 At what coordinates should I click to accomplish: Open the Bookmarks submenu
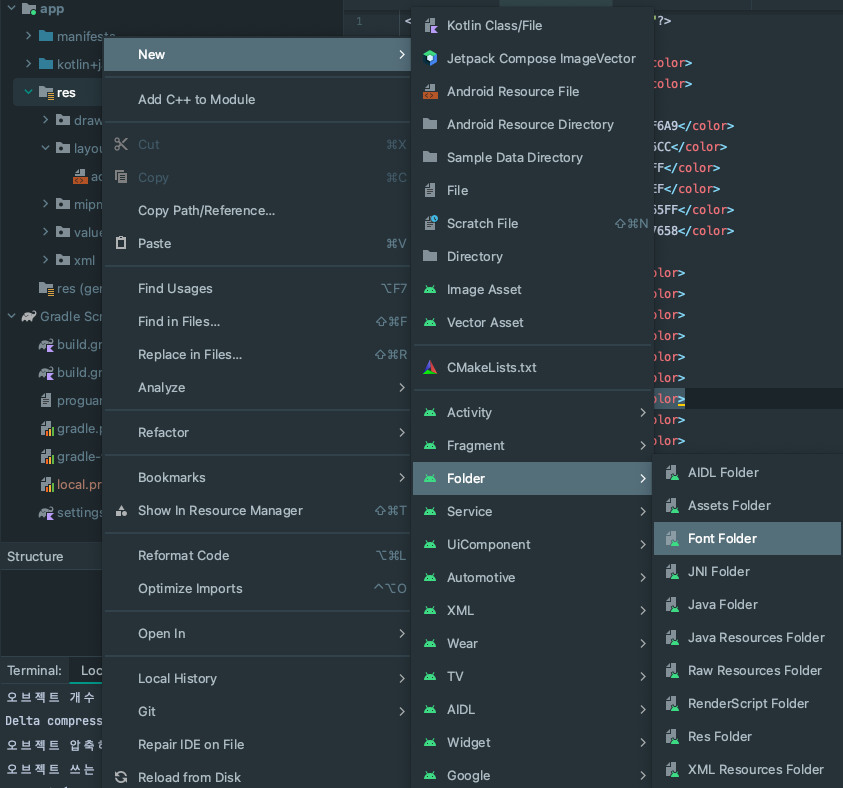point(257,477)
